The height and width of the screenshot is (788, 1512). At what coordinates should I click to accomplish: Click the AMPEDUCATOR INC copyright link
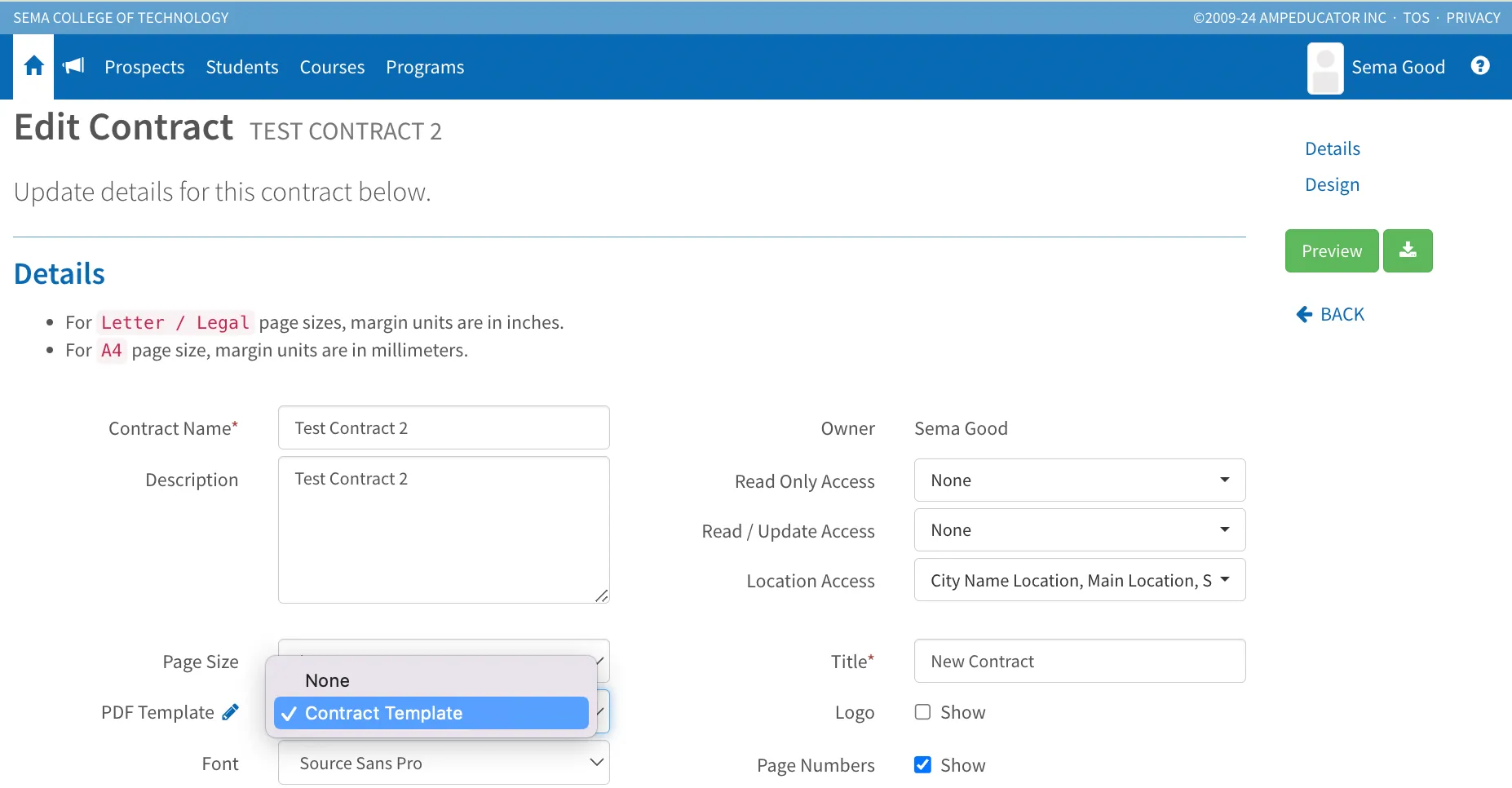(1289, 18)
